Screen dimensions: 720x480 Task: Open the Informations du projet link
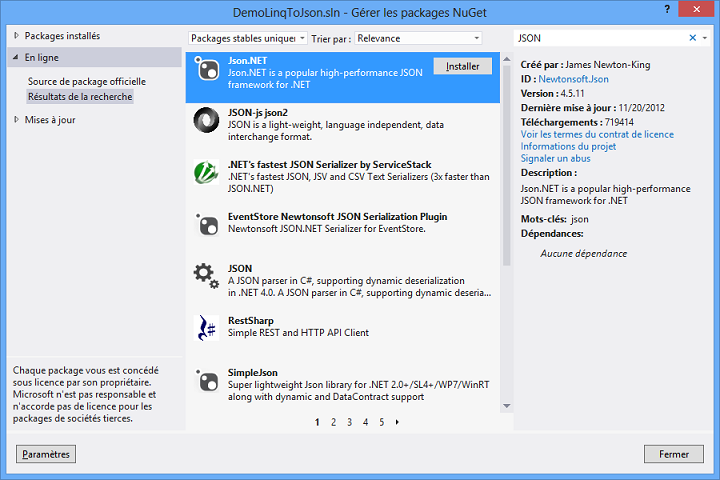tap(568, 147)
